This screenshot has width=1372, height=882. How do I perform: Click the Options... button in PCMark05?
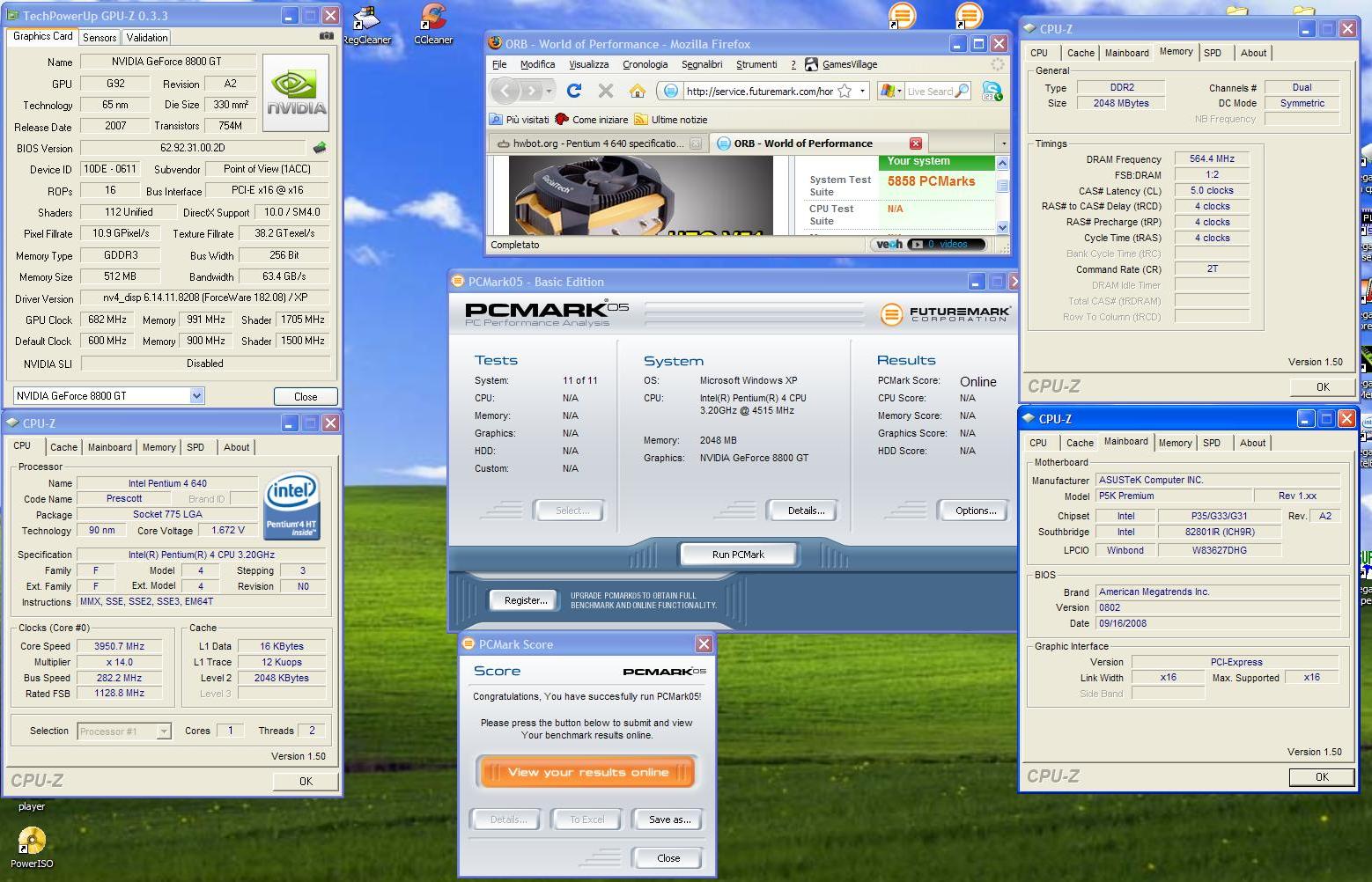coord(975,511)
